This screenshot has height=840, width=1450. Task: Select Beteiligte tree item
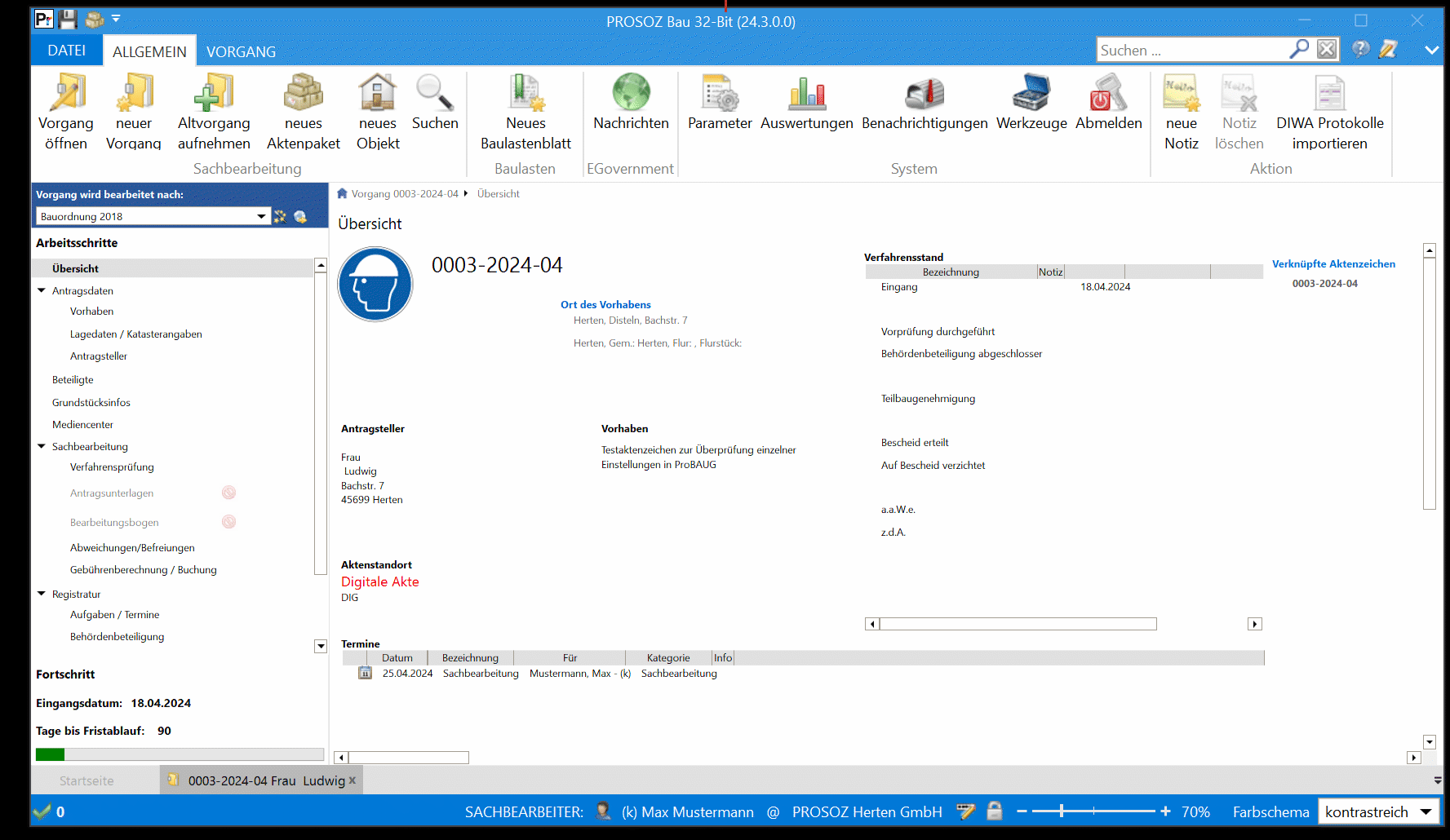tap(73, 379)
